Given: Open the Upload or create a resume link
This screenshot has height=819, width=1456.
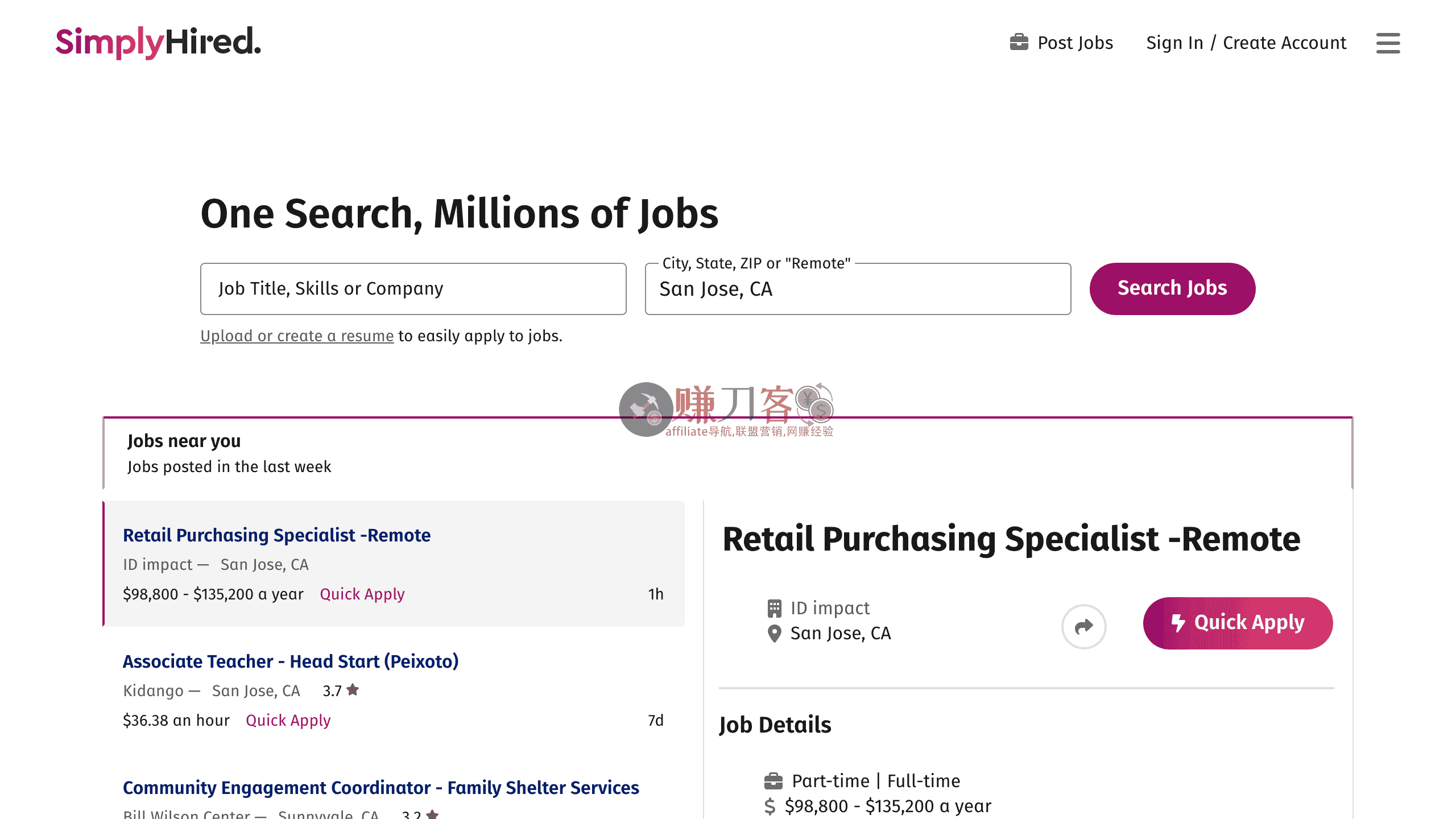Looking at the screenshot, I should [296, 336].
